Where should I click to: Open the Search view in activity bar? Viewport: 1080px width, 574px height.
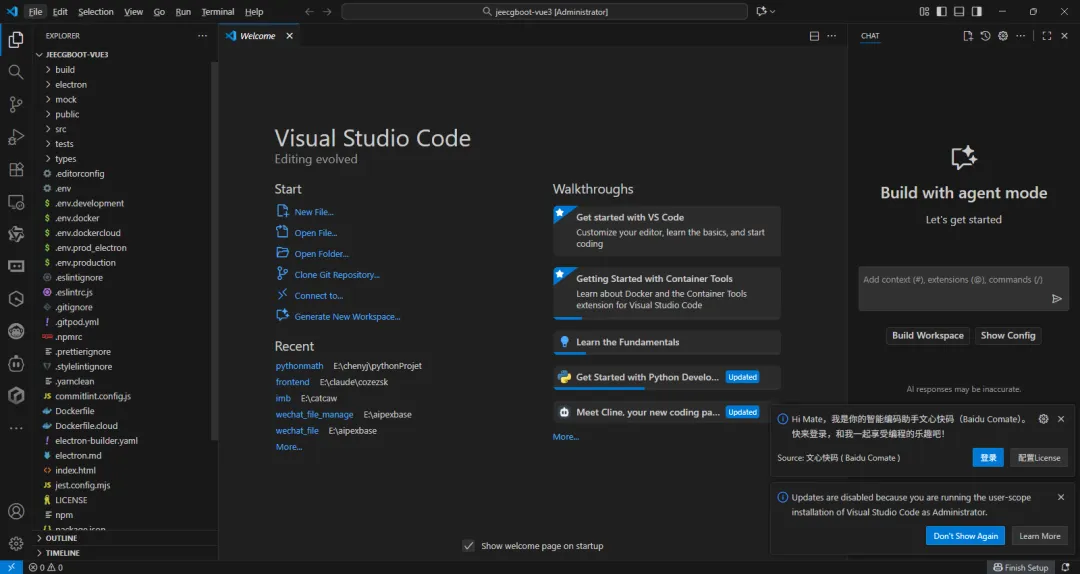(x=16, y=72)
